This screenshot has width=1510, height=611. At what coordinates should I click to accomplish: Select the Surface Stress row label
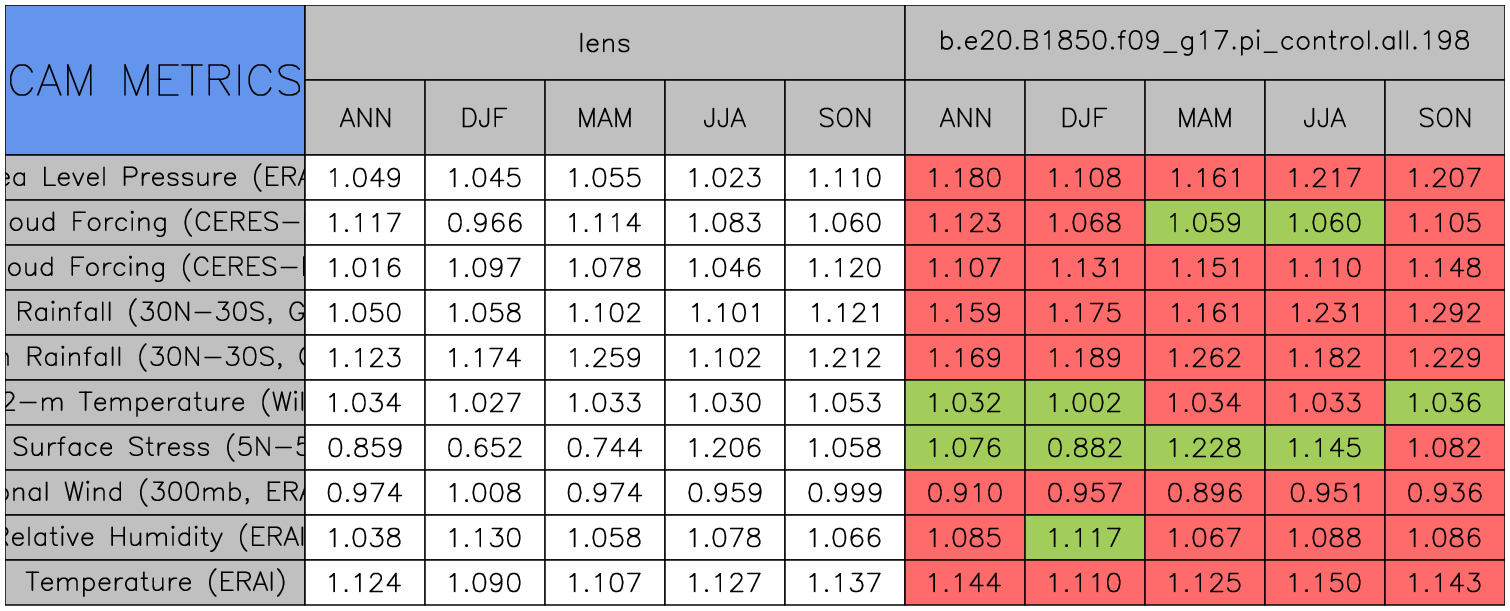point(155,448)
